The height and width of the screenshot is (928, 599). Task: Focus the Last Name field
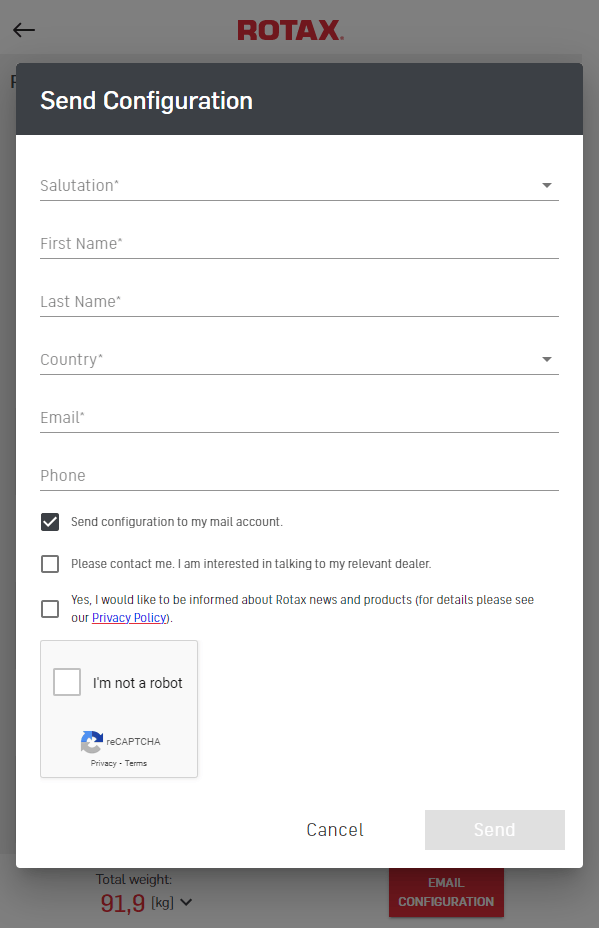coord(300,302)
